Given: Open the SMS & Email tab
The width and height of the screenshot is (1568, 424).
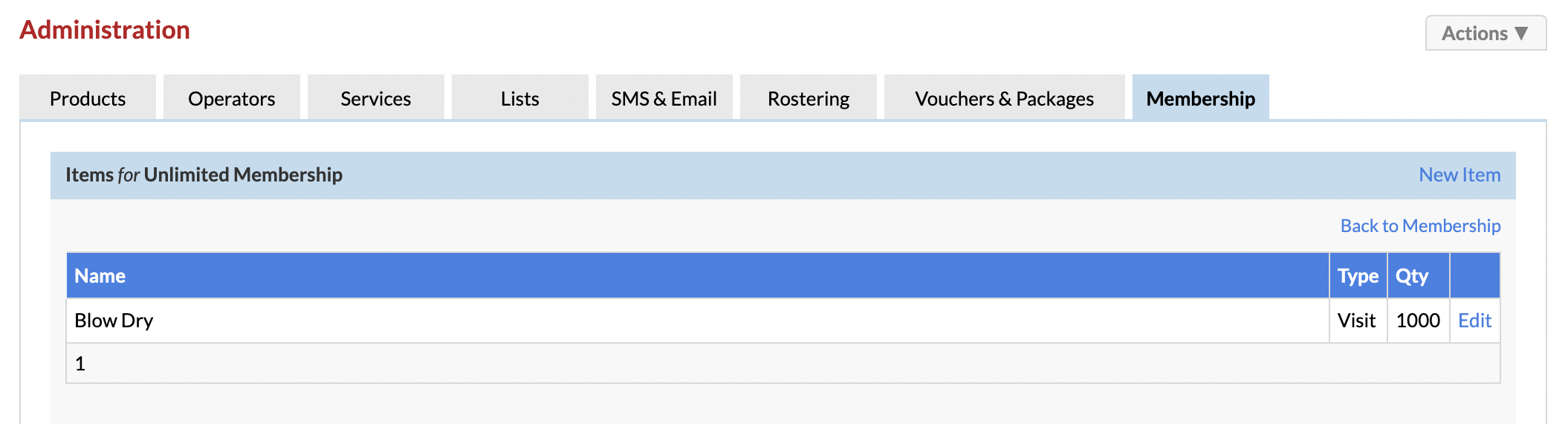Looking at the screenshot, I should (x=664, y=98).
